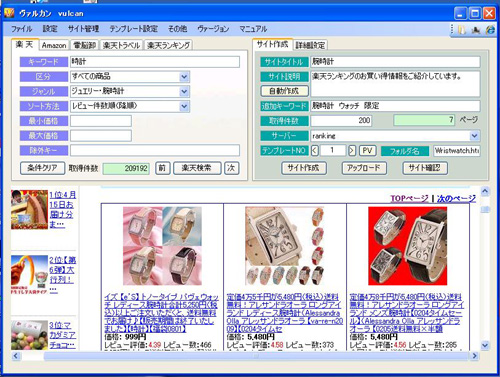Click the 最大価格 input field
Screen dimensions: 500x377
[101, 136]
